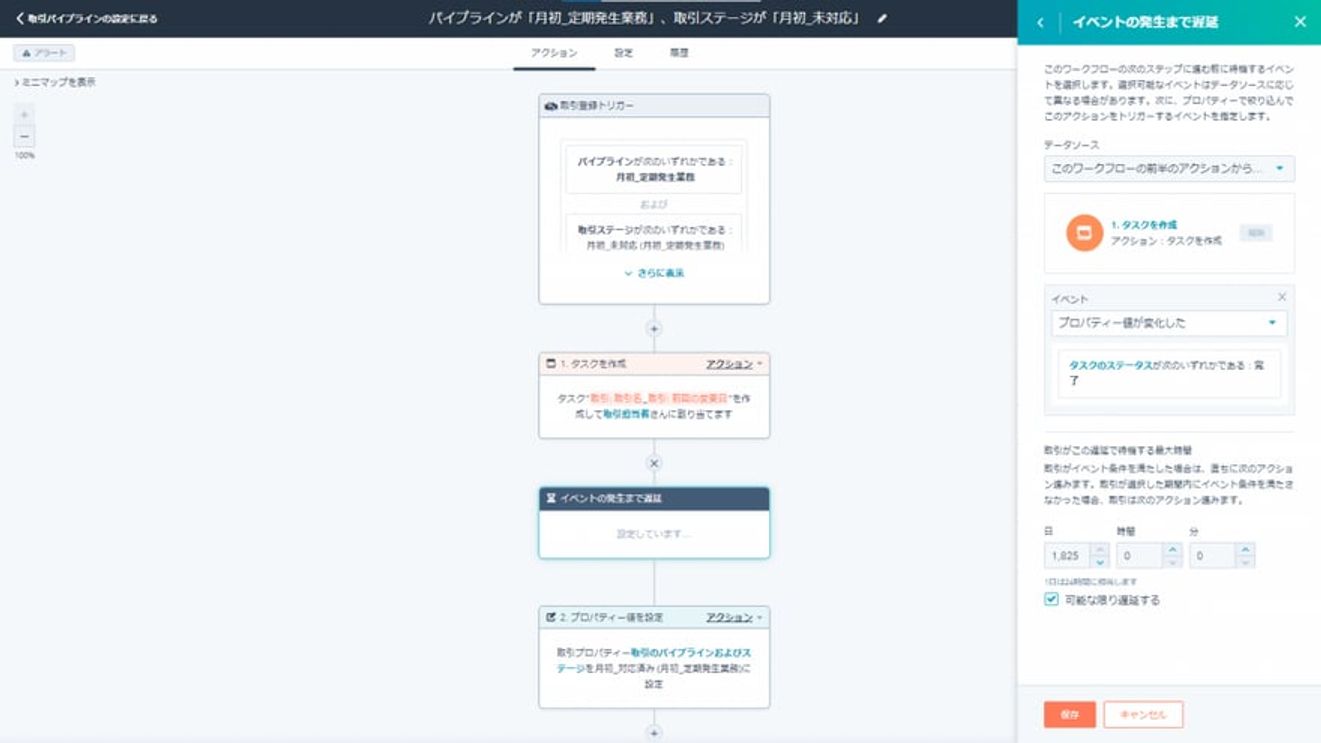The image size is (1321, 743).
Task: Expand ミニマップを表示 minimap toggle
Action: [x=56, y=82]
